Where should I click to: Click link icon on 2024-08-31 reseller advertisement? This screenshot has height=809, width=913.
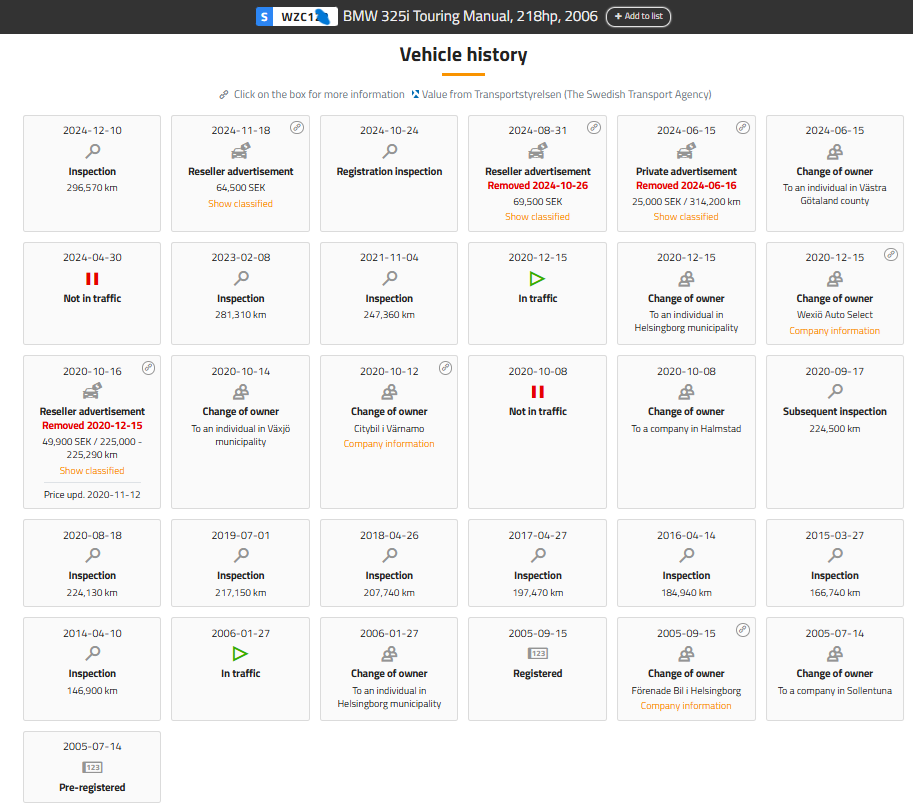coord(594,127)
